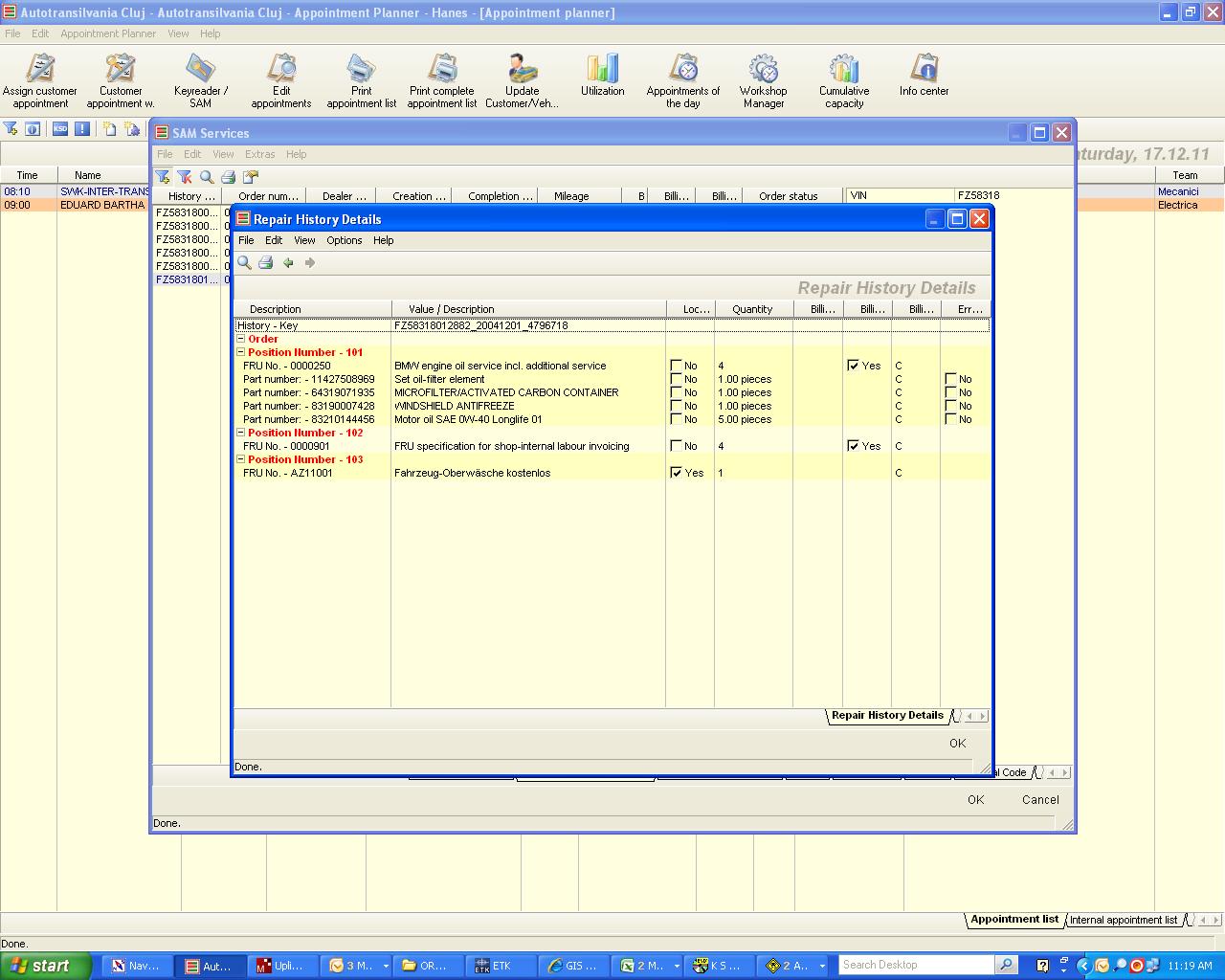Open dropdown arrow next to '2 A..' taskbar item
This screenshot has width=1225, height=980.
822,966
